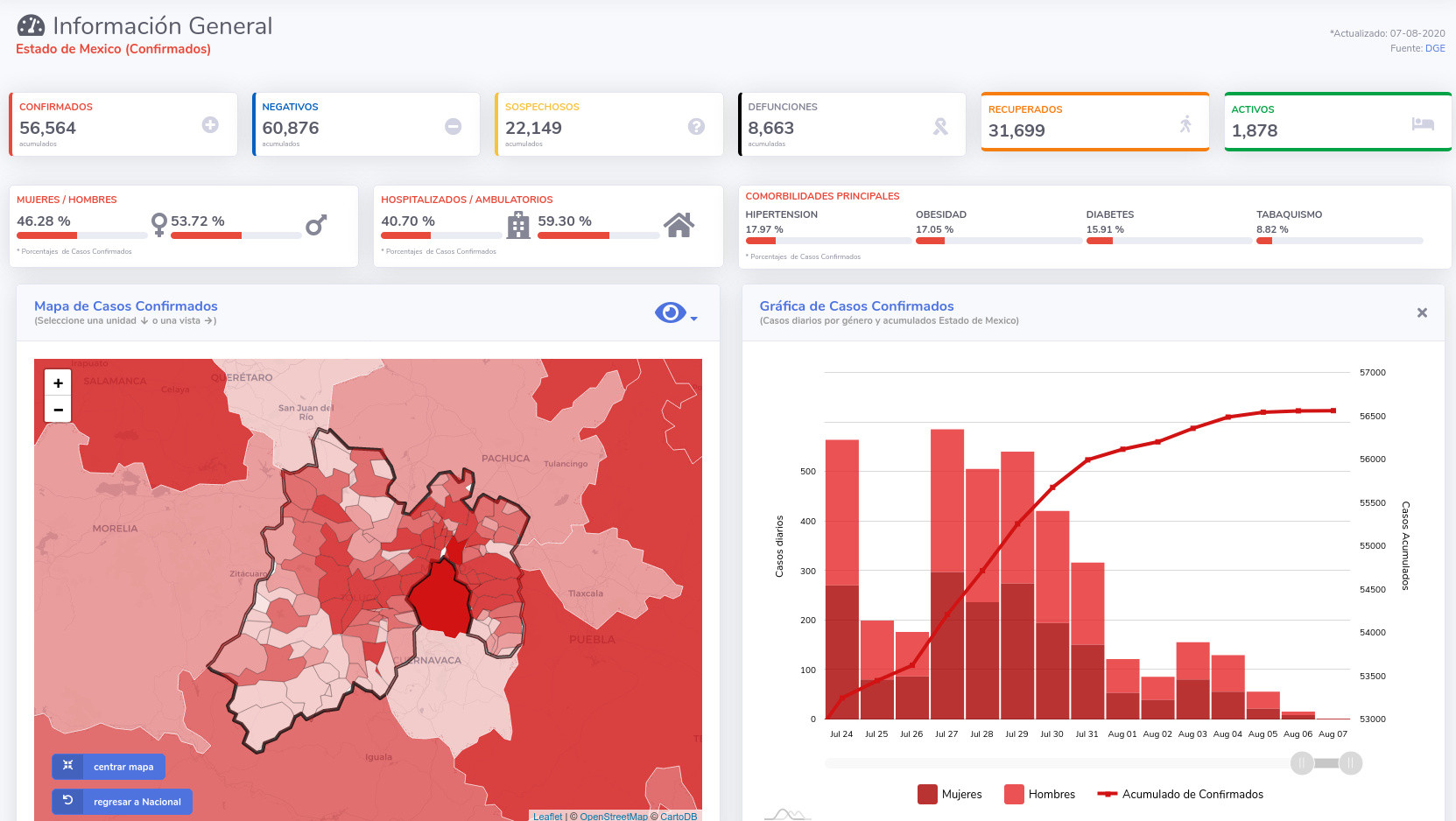Toggle Mujeres series in chart legend
The height and width of the screenshot is (821, 1456).
click(950, 794)
